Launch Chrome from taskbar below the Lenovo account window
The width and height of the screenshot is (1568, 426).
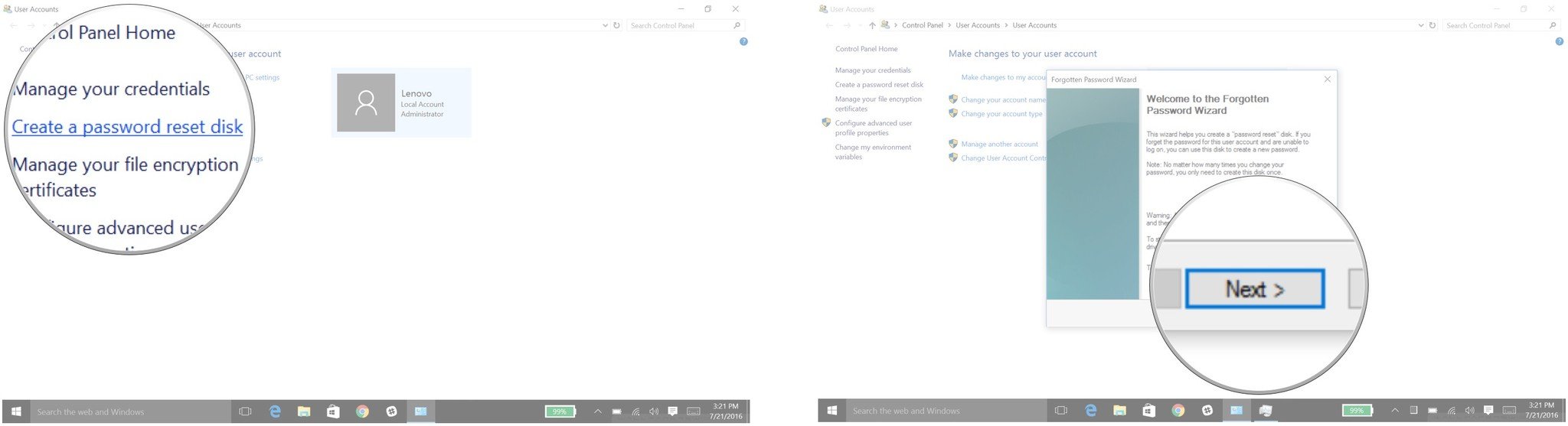click(x=362, y=411)
